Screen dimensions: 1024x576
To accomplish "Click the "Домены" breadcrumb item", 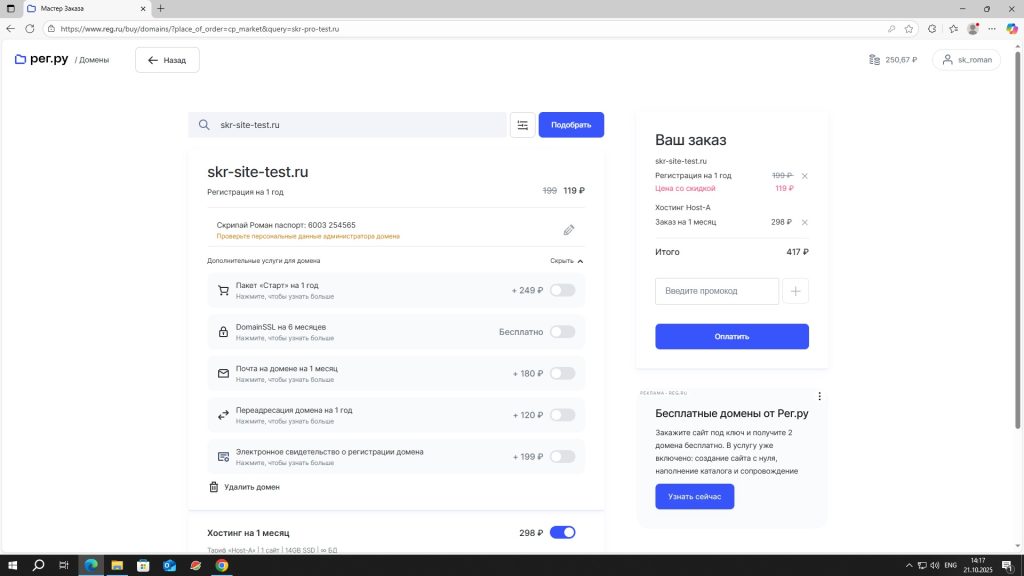I will [x=94, y=60].
